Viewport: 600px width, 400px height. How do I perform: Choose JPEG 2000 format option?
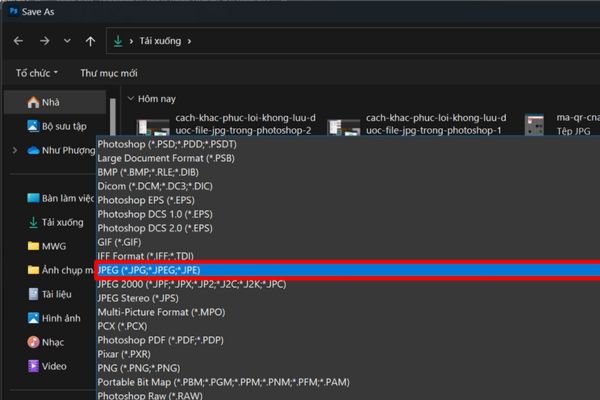[348, 284]
